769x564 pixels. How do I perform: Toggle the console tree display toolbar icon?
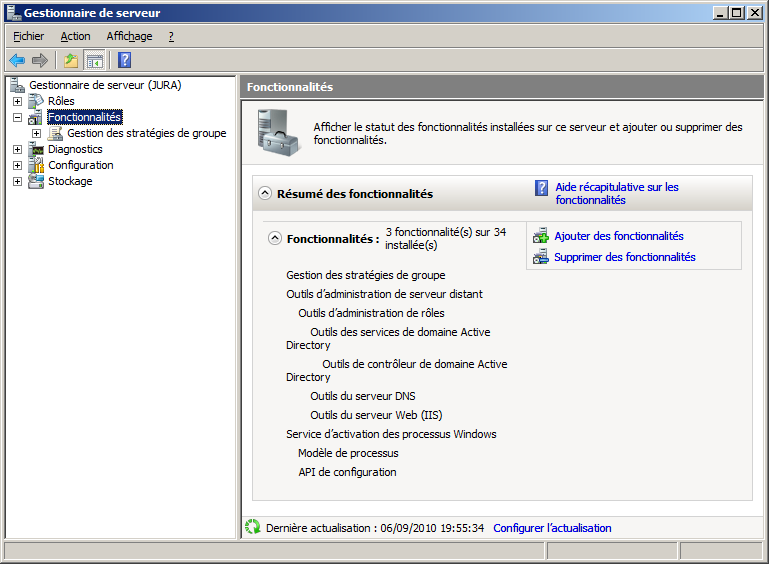point(95,60)
